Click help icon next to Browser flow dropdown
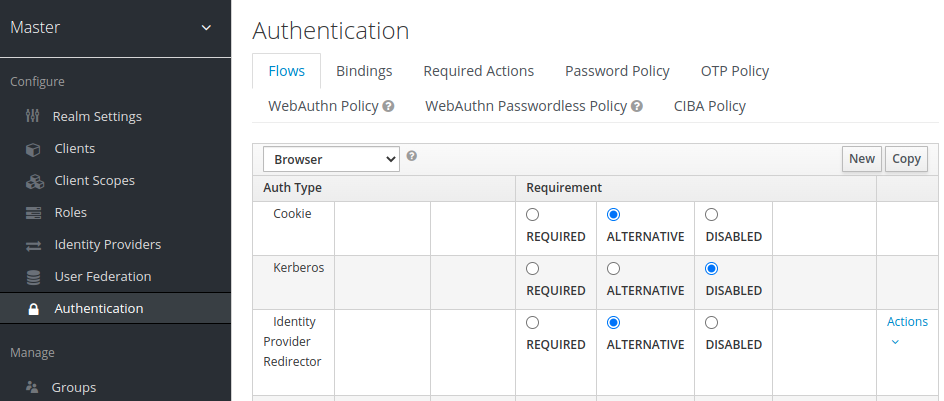 click(412, 156)
